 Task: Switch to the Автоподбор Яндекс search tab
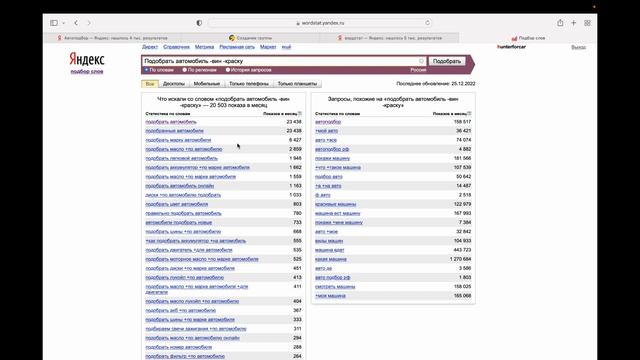click(112, 38)
